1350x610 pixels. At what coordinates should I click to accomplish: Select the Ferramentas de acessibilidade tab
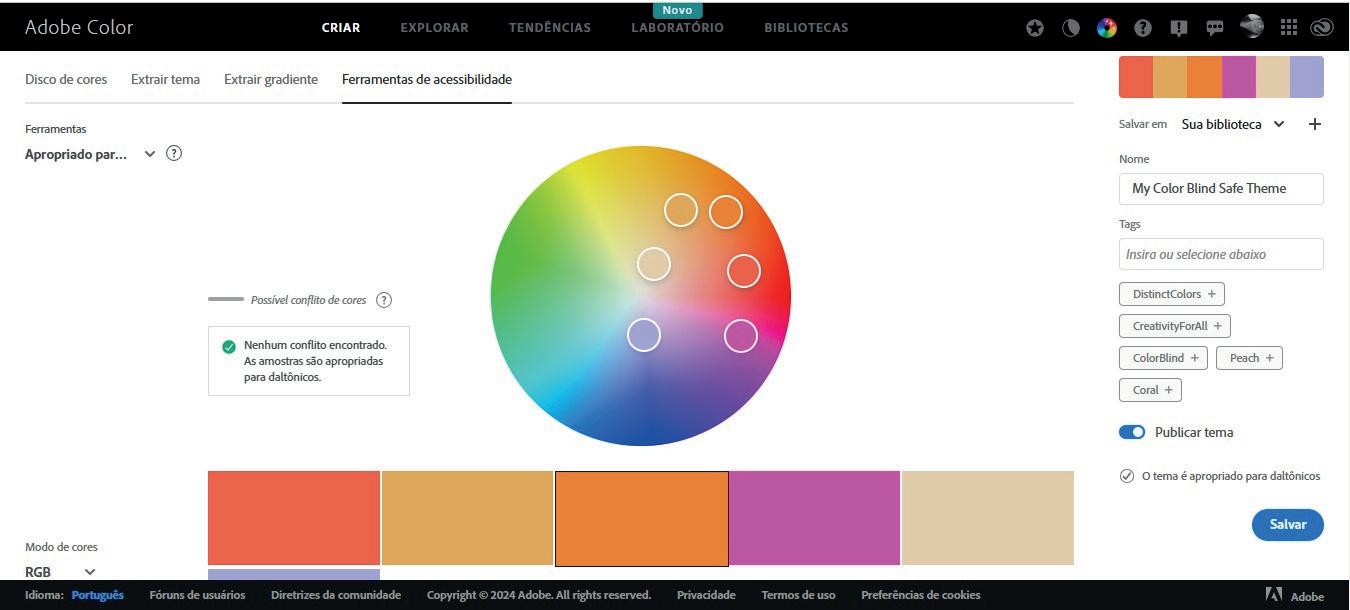pos(427,79)
